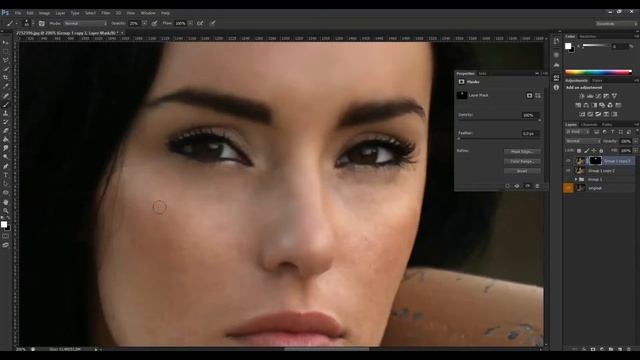640x360 pixels.
Task: Click the Color Range button
Action: click(x=522, y=162)
